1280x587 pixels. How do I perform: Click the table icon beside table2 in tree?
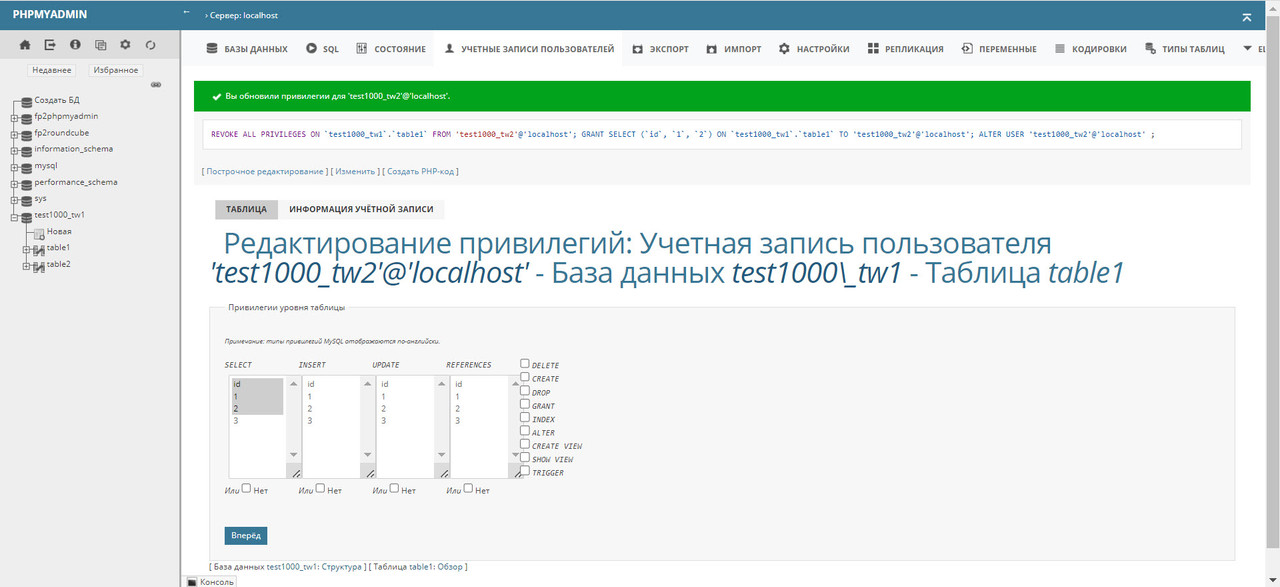coord(38,266)
